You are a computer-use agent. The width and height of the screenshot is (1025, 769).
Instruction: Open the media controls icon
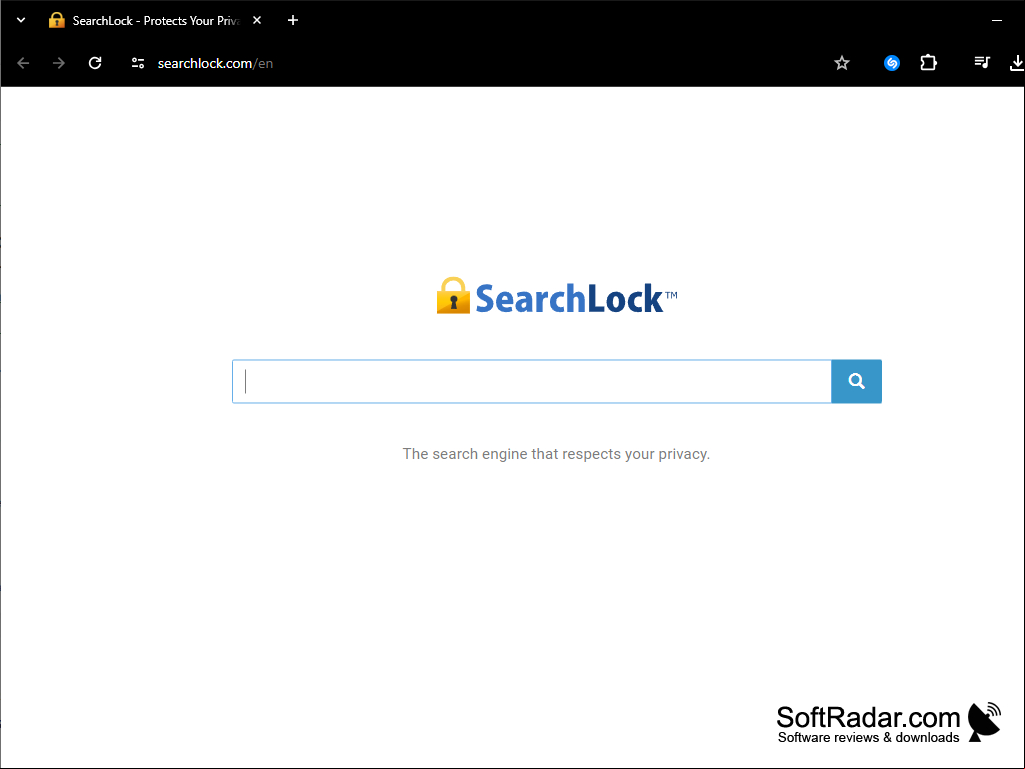982,63
